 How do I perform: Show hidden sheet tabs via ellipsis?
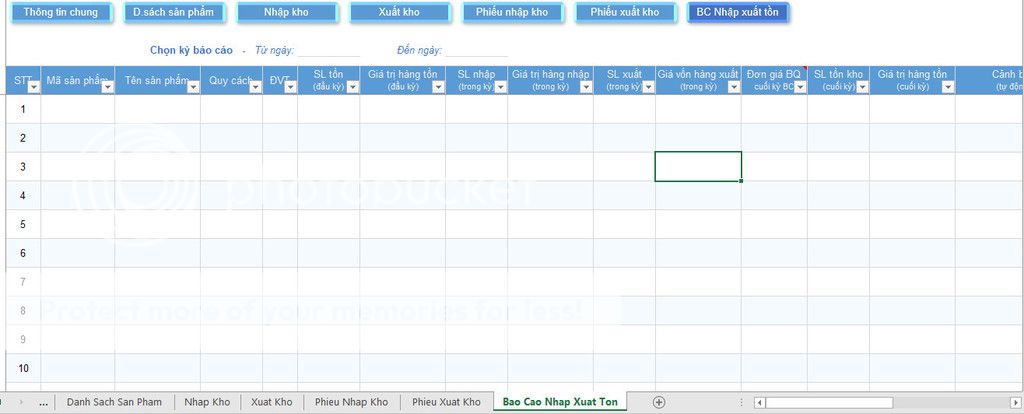(43, 402)
